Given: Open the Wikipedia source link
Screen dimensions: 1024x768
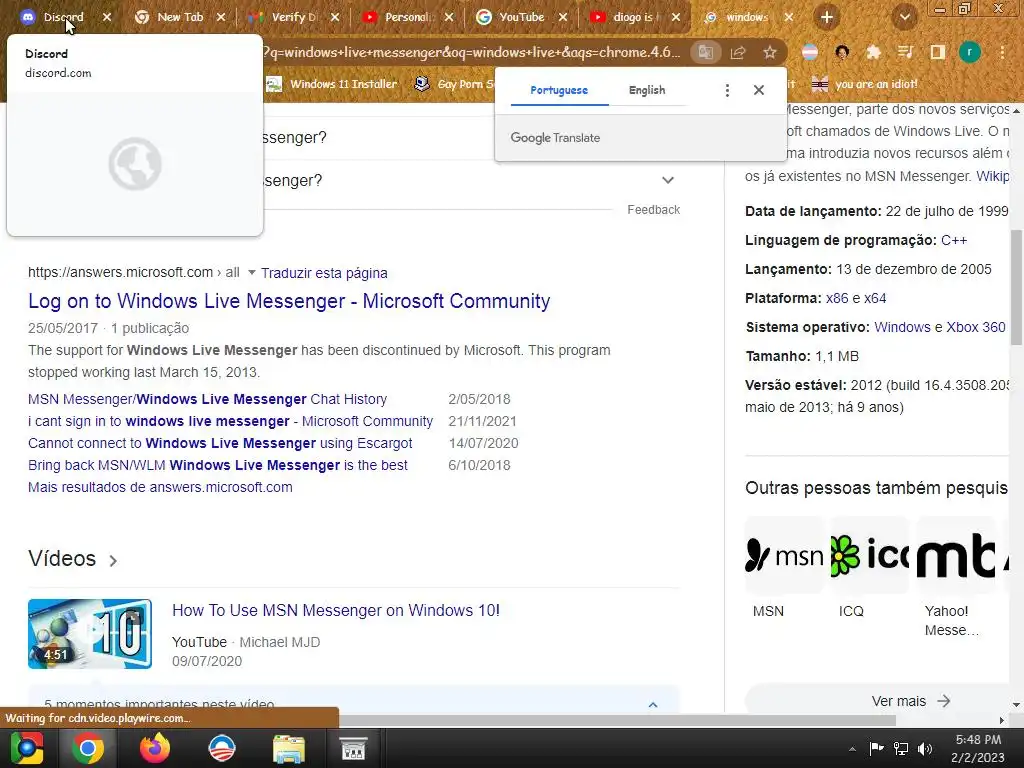Looking at the screenshot, I should click(992, 176).
